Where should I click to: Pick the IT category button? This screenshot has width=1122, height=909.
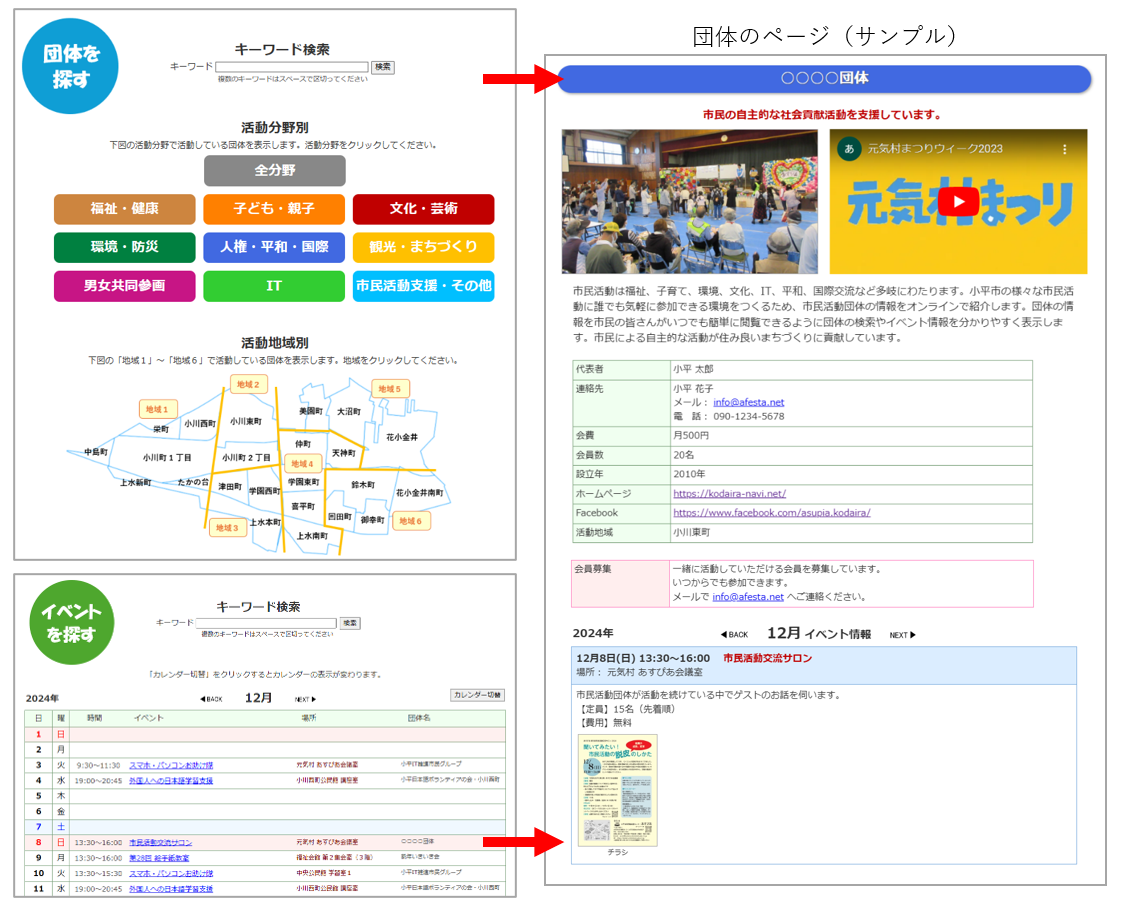coord(274,286)
